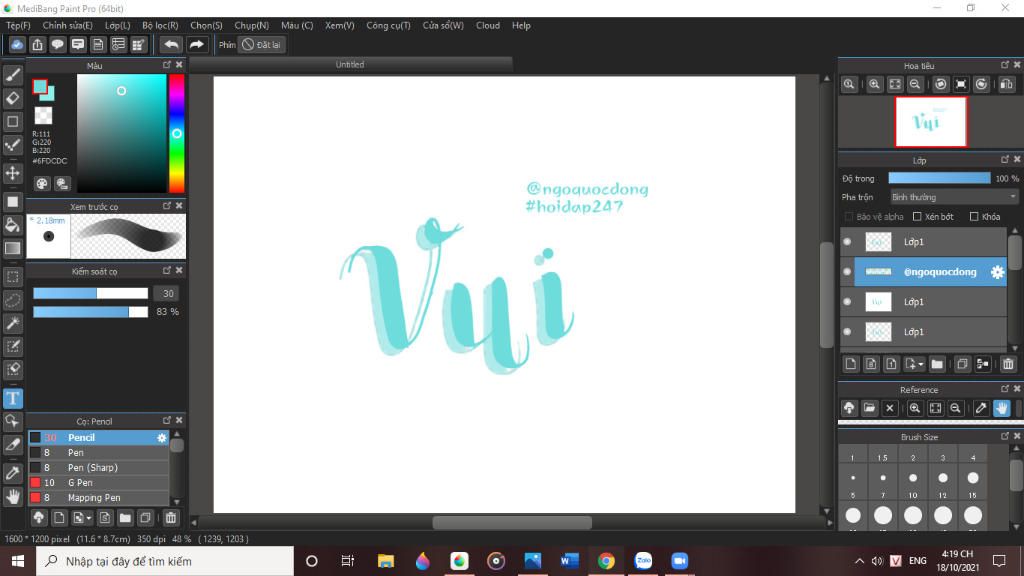Hide the top Lớp1 layer

(847, 242)
